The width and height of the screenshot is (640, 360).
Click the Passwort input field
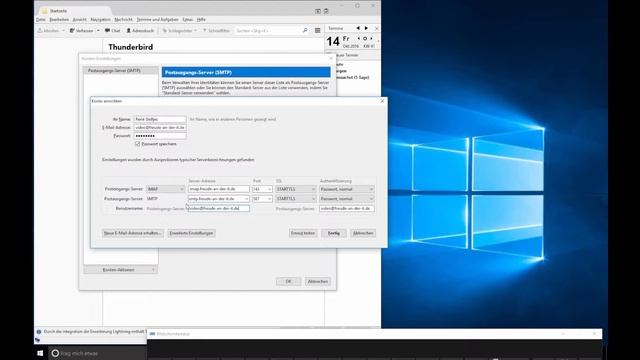[x=160, y=136]
